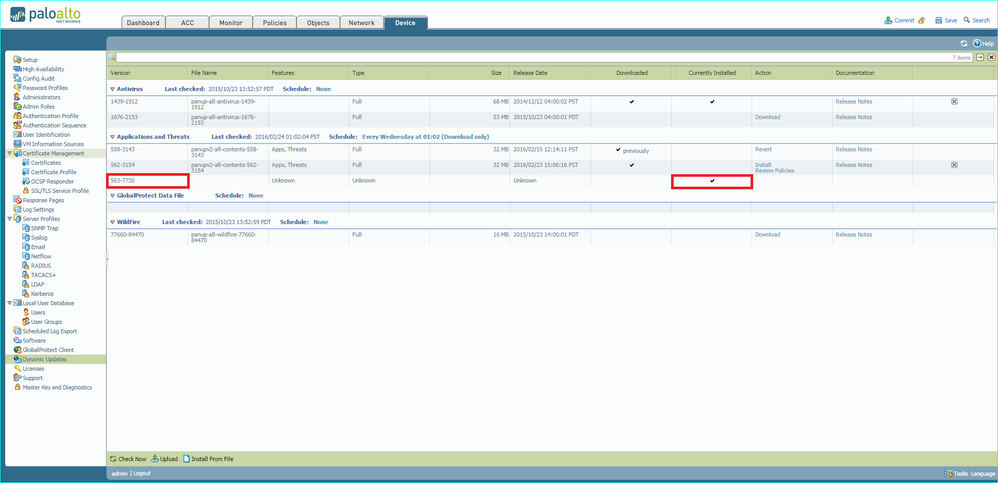Click Revert for version 558-3143
Viewport: 998px width, 483px height.
point(763,150)
